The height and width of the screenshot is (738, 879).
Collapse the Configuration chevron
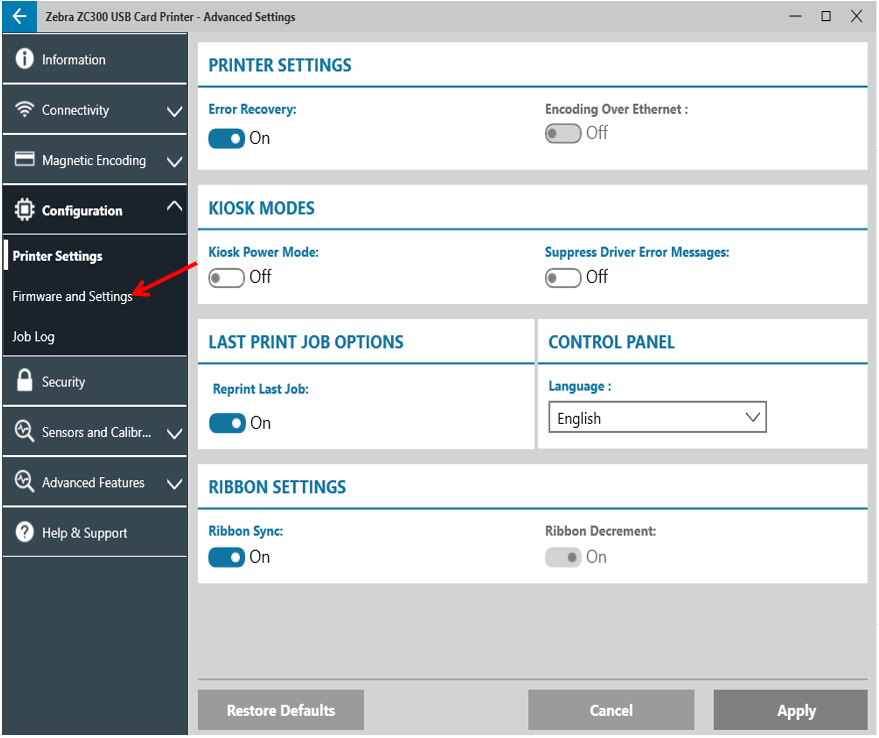[x=174, y=206]
